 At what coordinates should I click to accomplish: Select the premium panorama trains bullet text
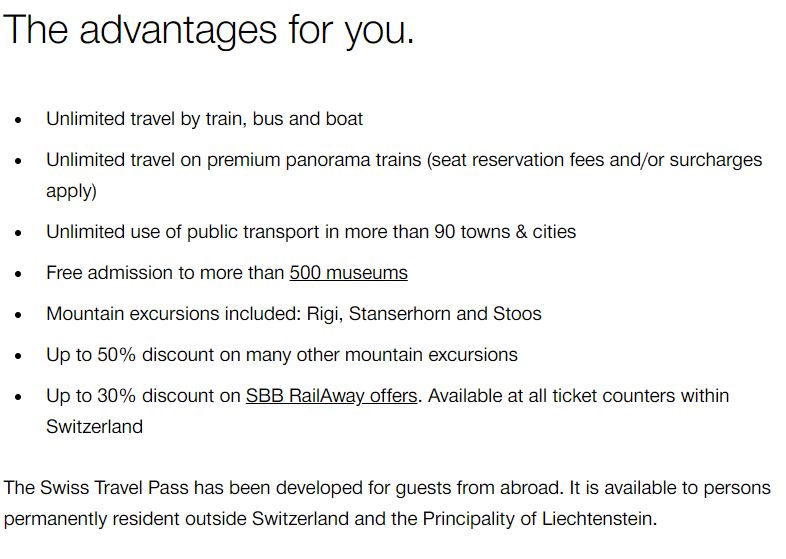point(403,160)
